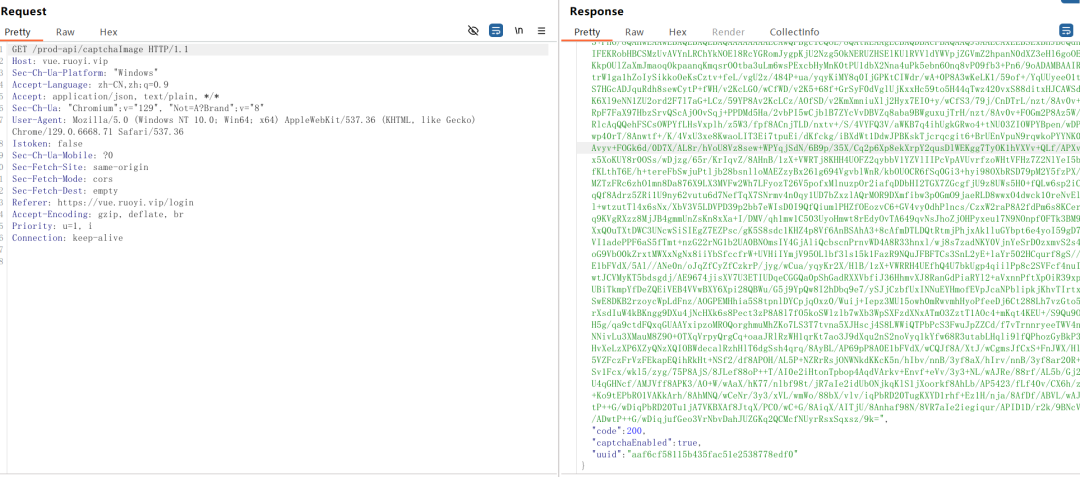
Task: Toggle word wrap icon in Request panel
Action: pyautogui.click(x=495, y=30)
